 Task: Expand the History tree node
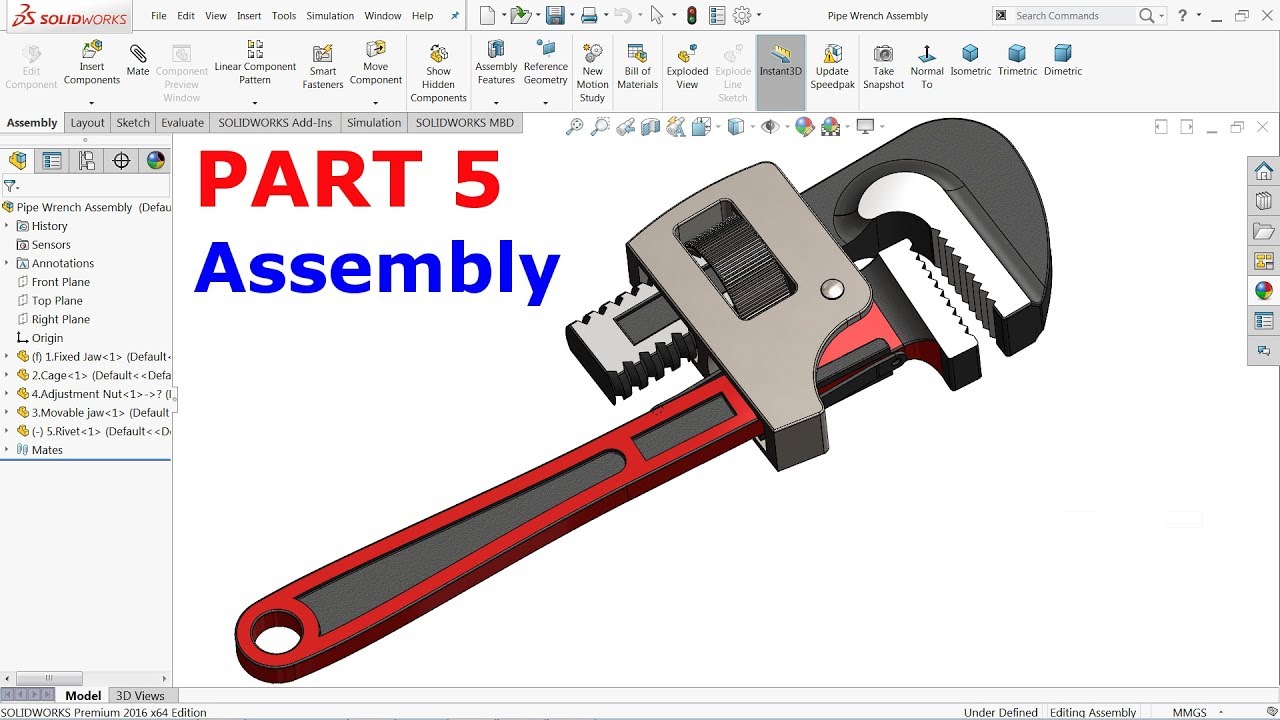pyautogui.click(x=6, y=226)
